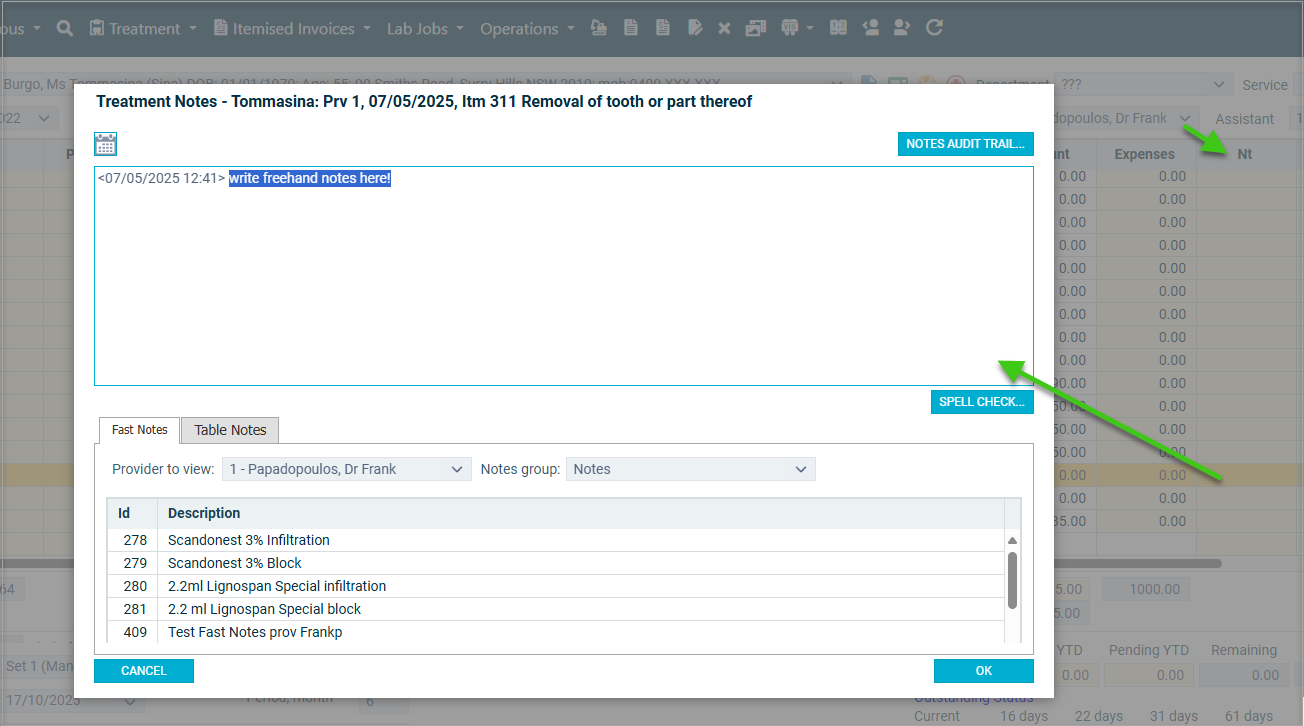Click the fast notes list scrollbar thumb
The image size is (1304, 726).
[1012, 580]
